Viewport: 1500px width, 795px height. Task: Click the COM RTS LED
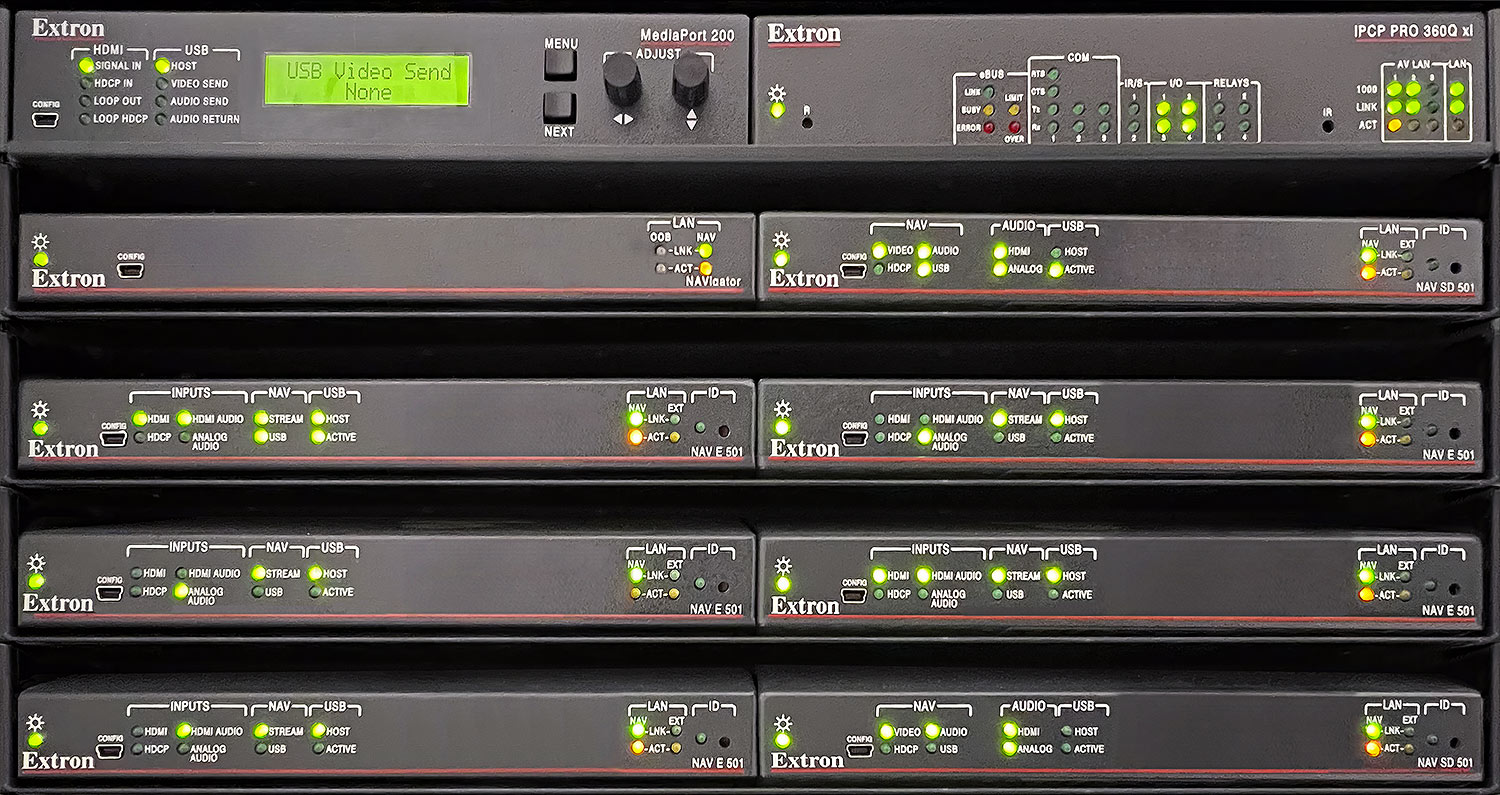(1054, 75)
